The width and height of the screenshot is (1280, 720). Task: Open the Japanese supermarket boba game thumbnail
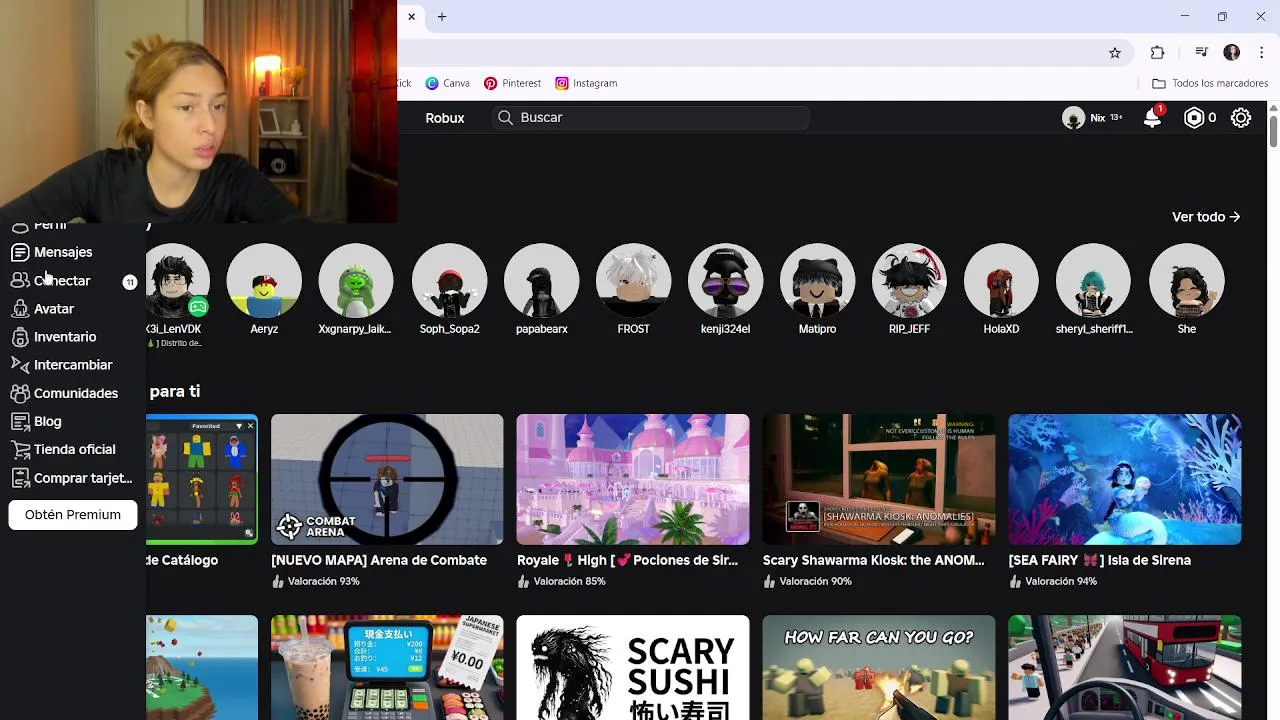point(387,667)
